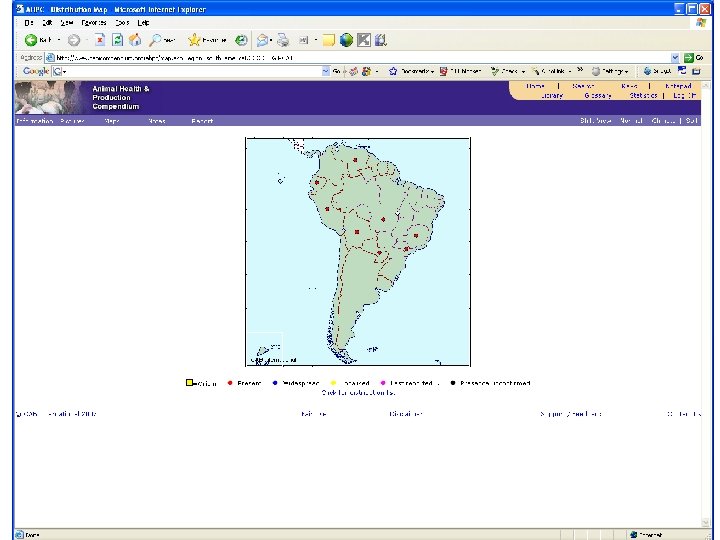Open the Statistics link in the header
The height and width of the screenshot is (540, 720).
(643, 96)
